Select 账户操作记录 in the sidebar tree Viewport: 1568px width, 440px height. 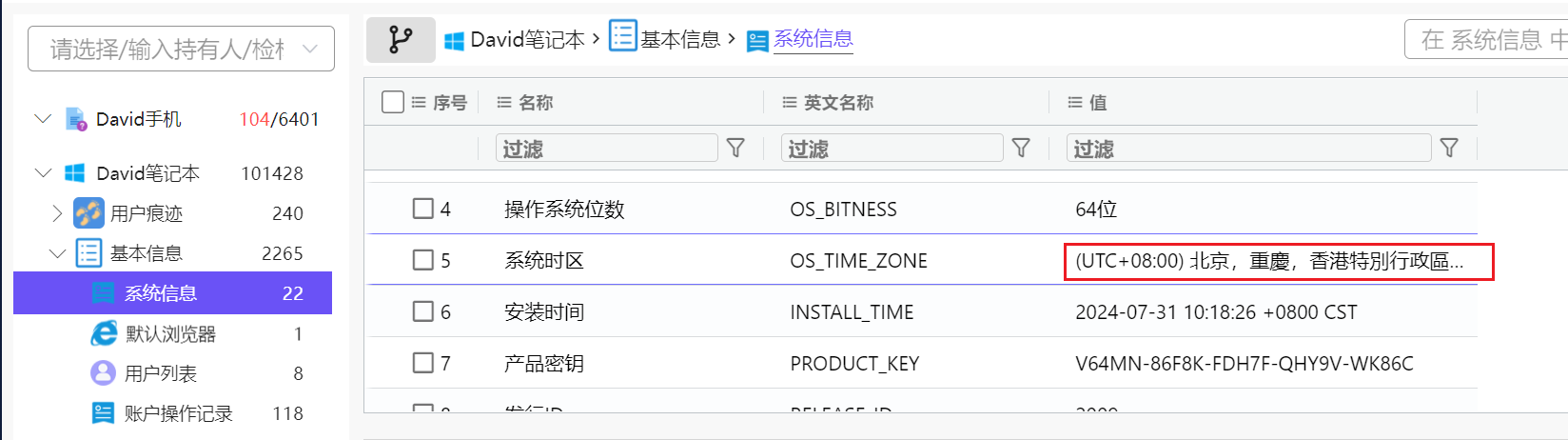click(x=178, y=413)
